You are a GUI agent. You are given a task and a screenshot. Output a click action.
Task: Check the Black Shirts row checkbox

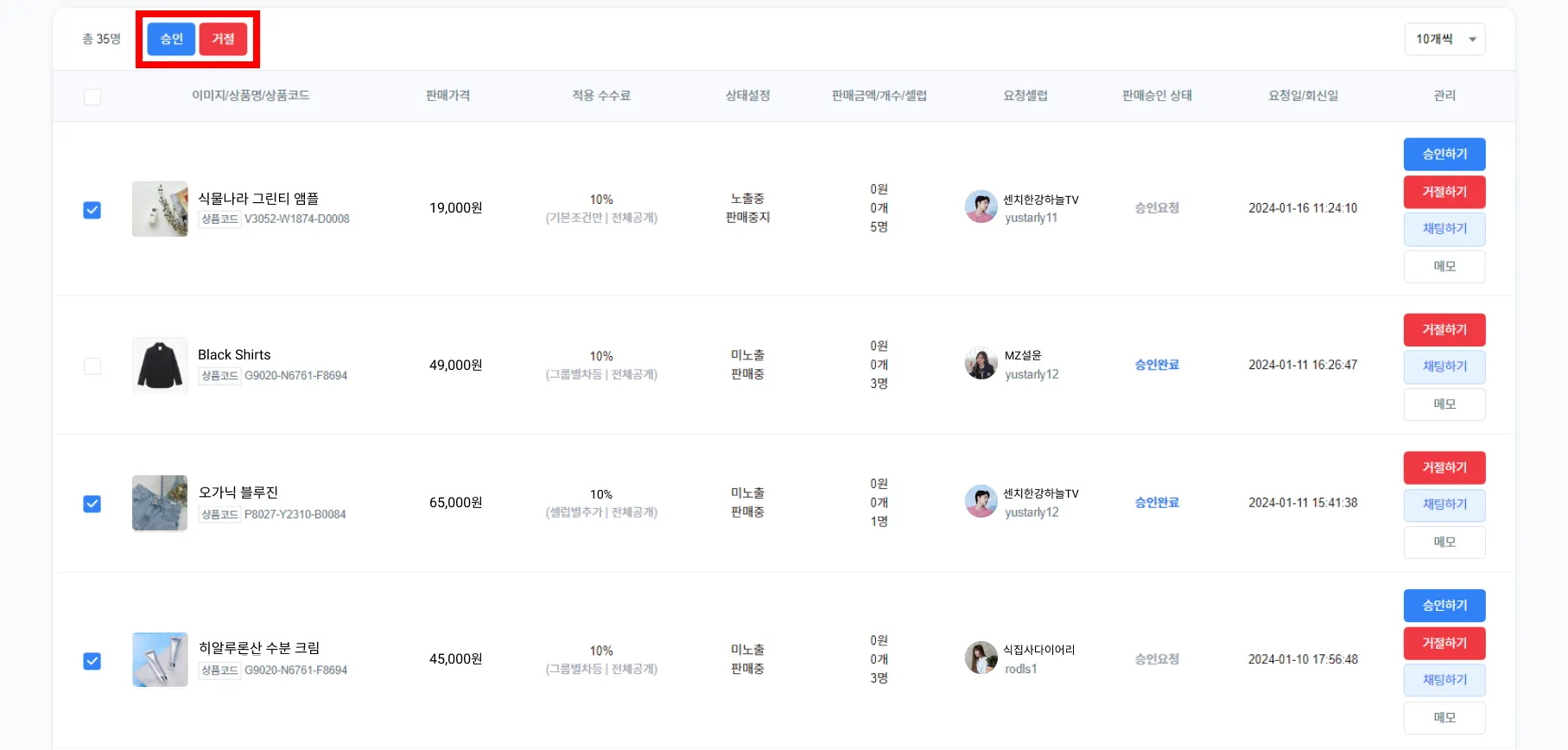(92, 366)
